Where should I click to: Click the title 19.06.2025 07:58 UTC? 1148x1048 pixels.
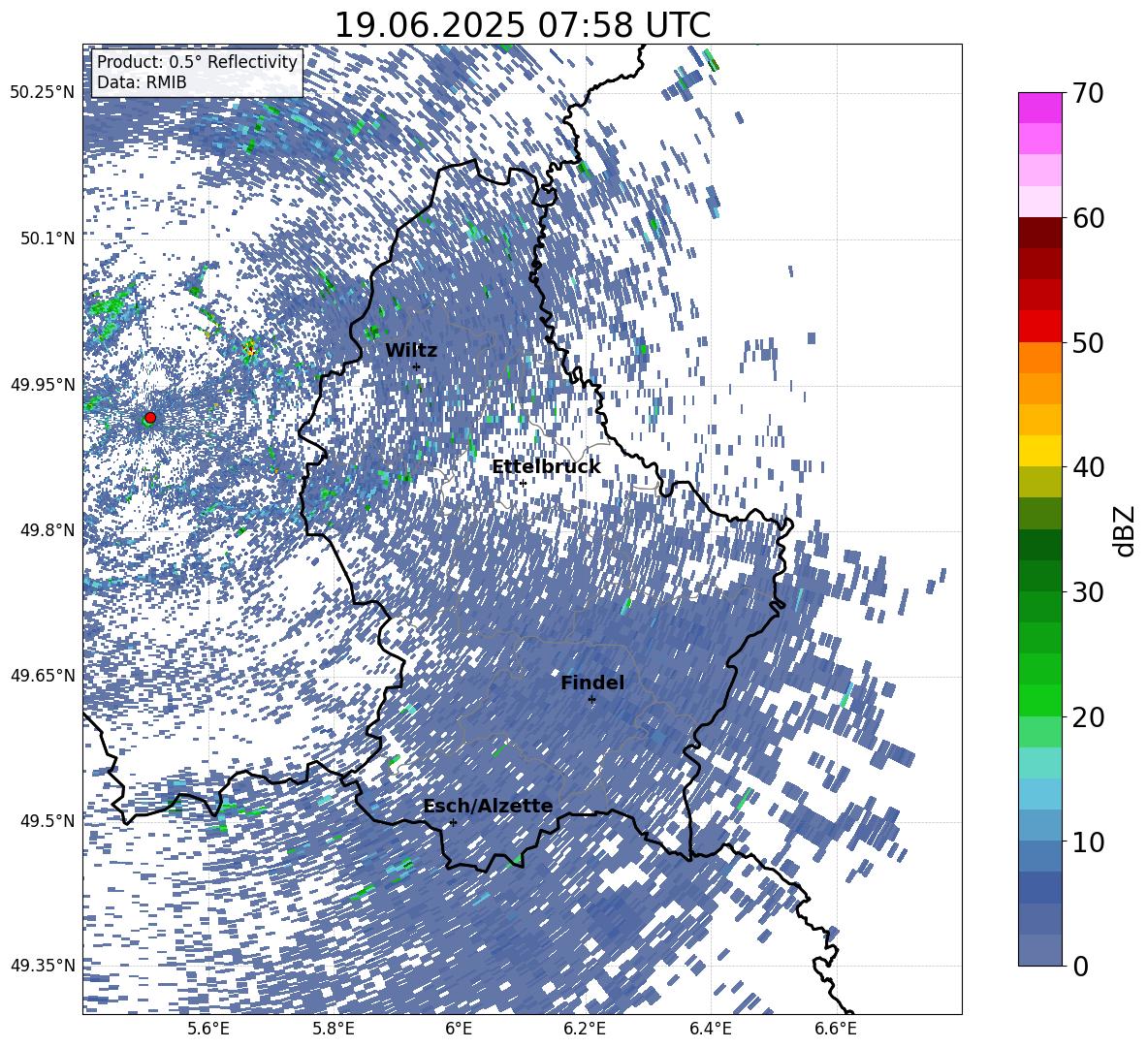coord(522,25)
